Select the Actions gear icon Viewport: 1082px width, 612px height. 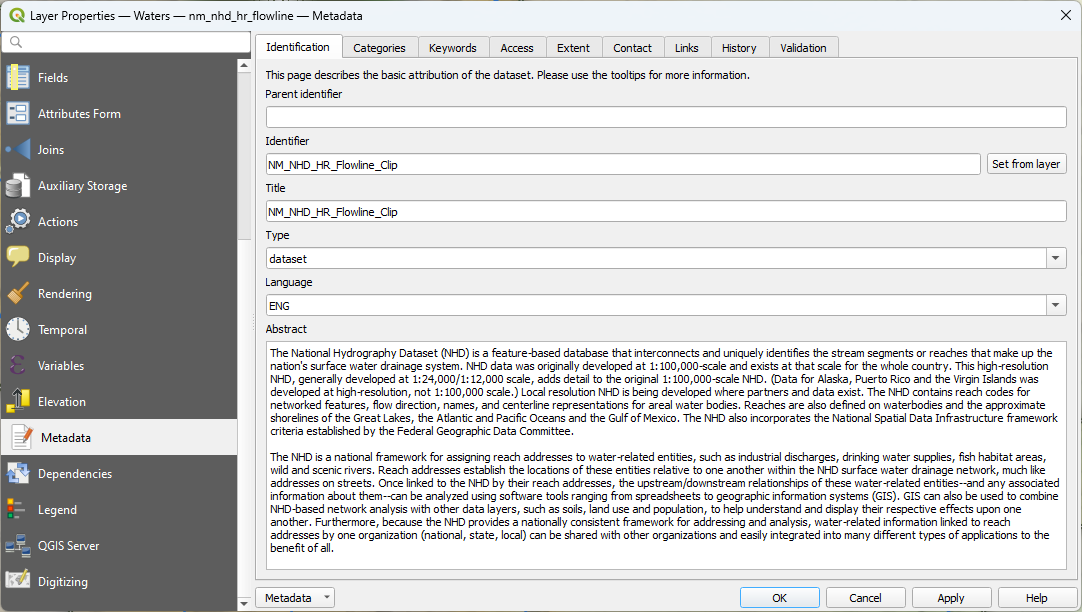18,221
